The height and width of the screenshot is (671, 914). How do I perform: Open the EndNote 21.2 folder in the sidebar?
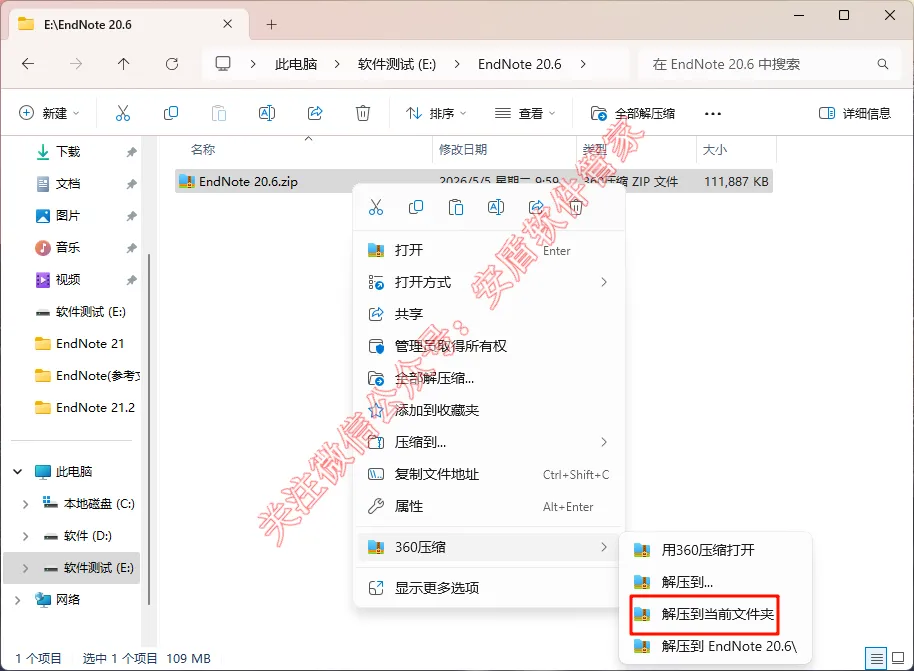tap(95, 407)
